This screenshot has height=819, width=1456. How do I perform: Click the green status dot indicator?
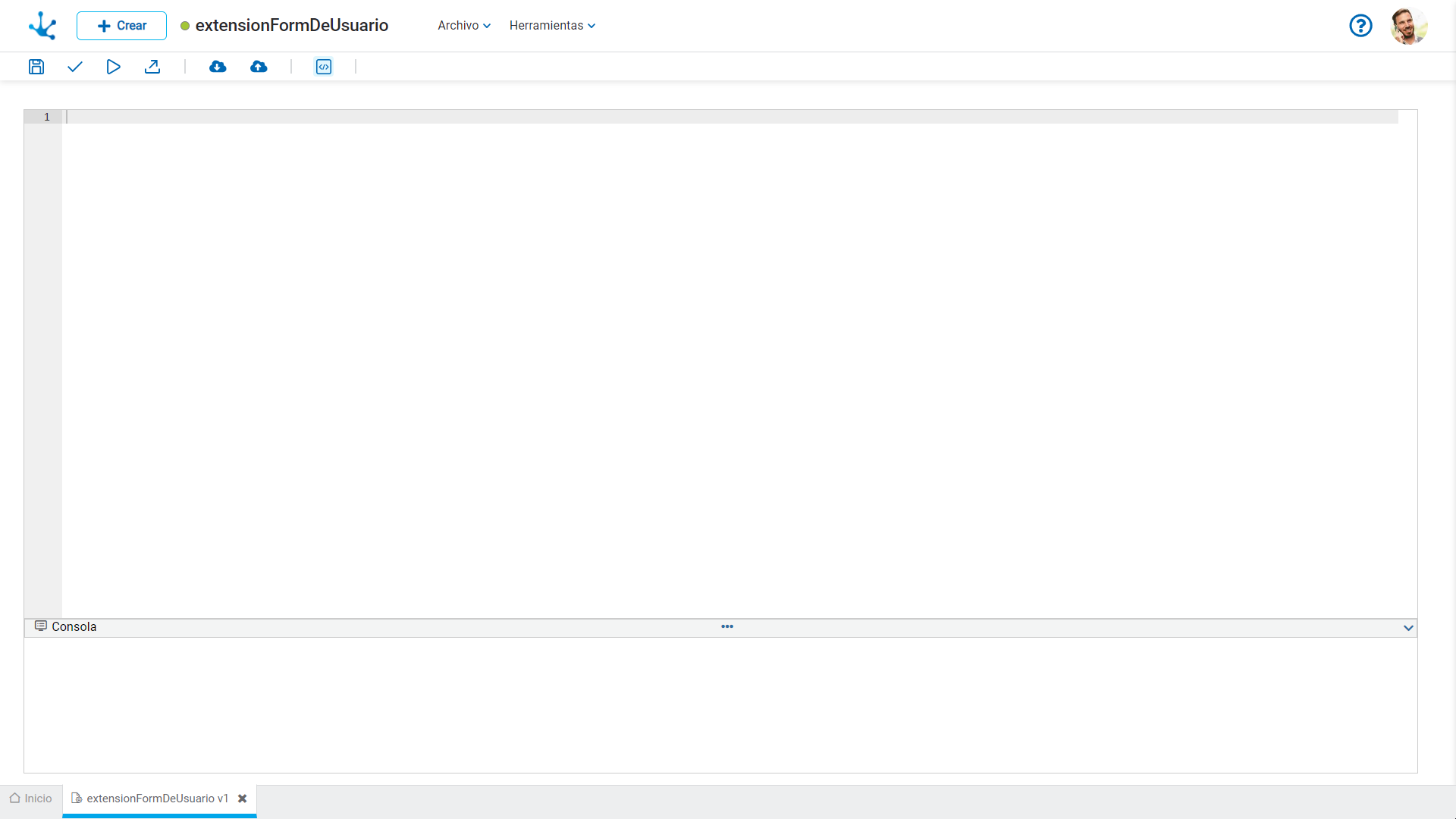[185, 26]
